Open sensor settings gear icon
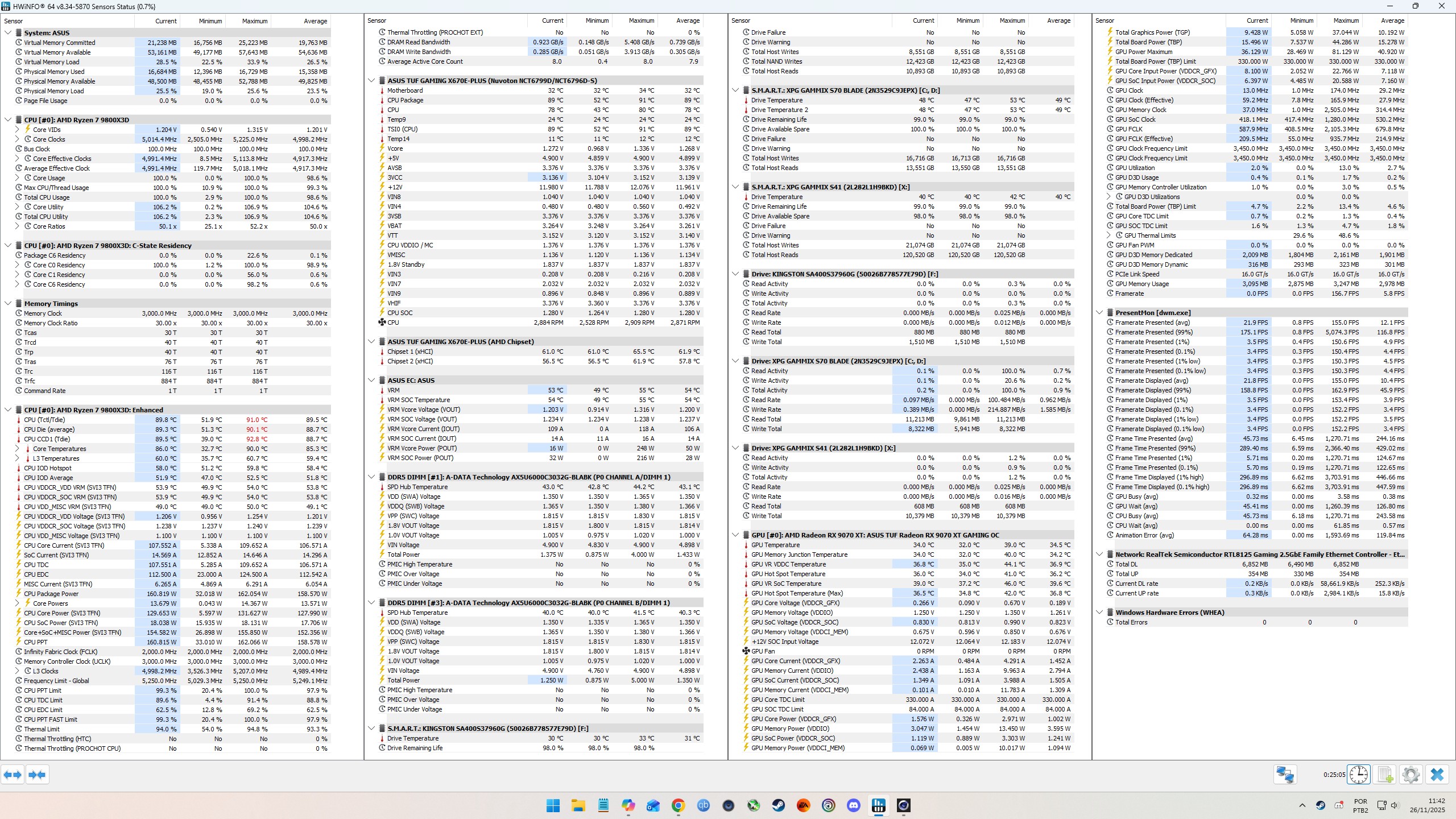1456x819 pixels. [x=1410, y=774]
